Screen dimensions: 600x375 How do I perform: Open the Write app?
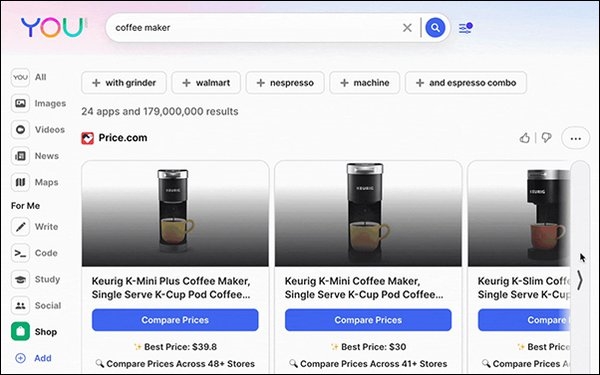click(34, 227)
